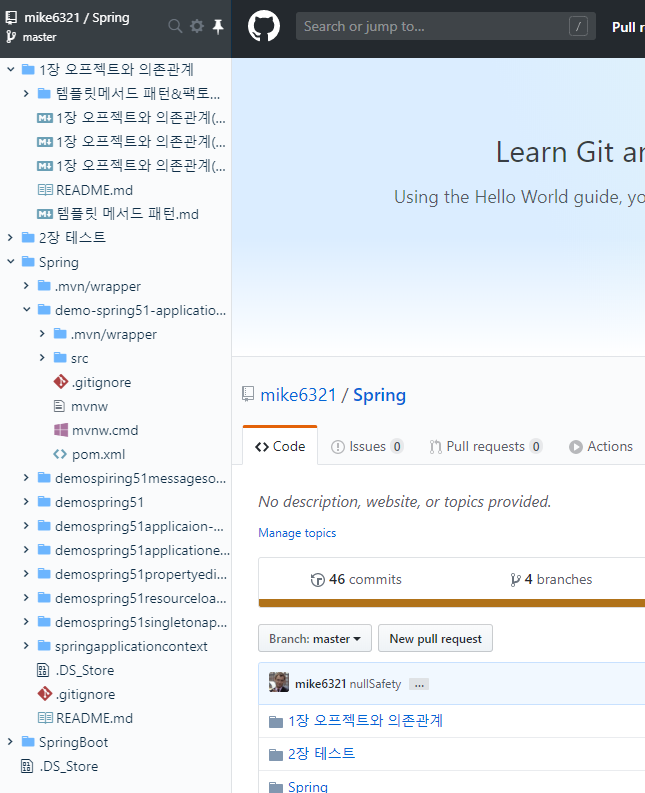Open the inner .mvn/wrapper folder icon

pos(60,333)
